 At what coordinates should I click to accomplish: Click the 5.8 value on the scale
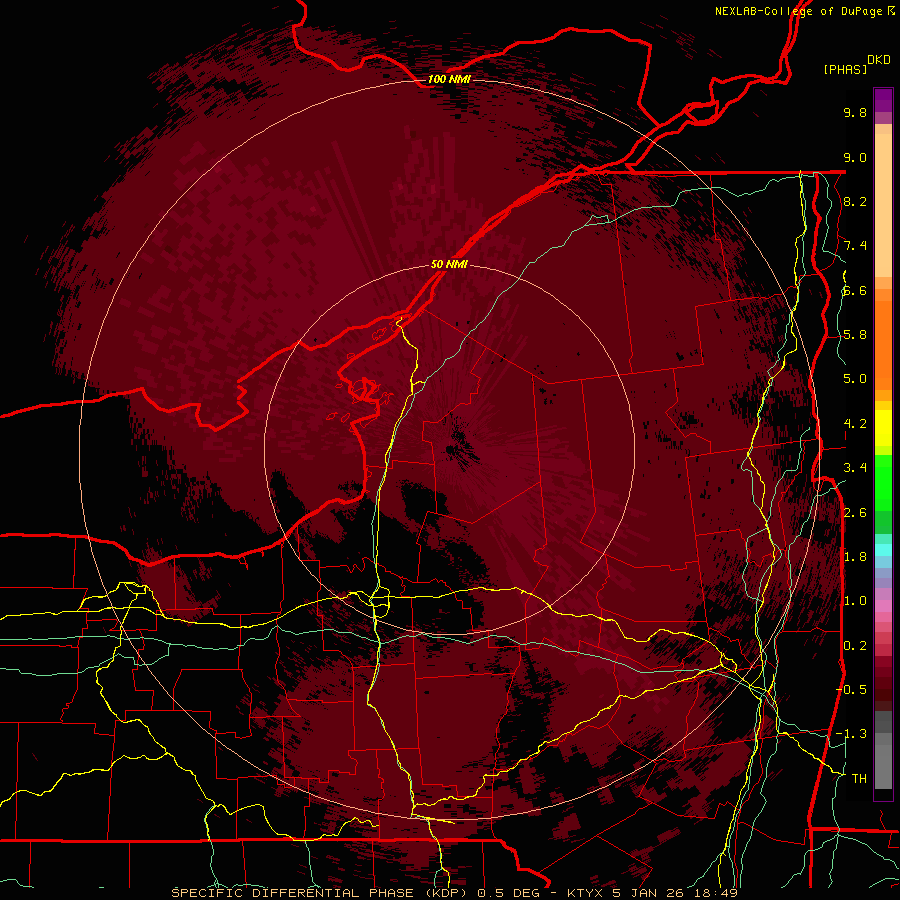[x=855, y=334]
